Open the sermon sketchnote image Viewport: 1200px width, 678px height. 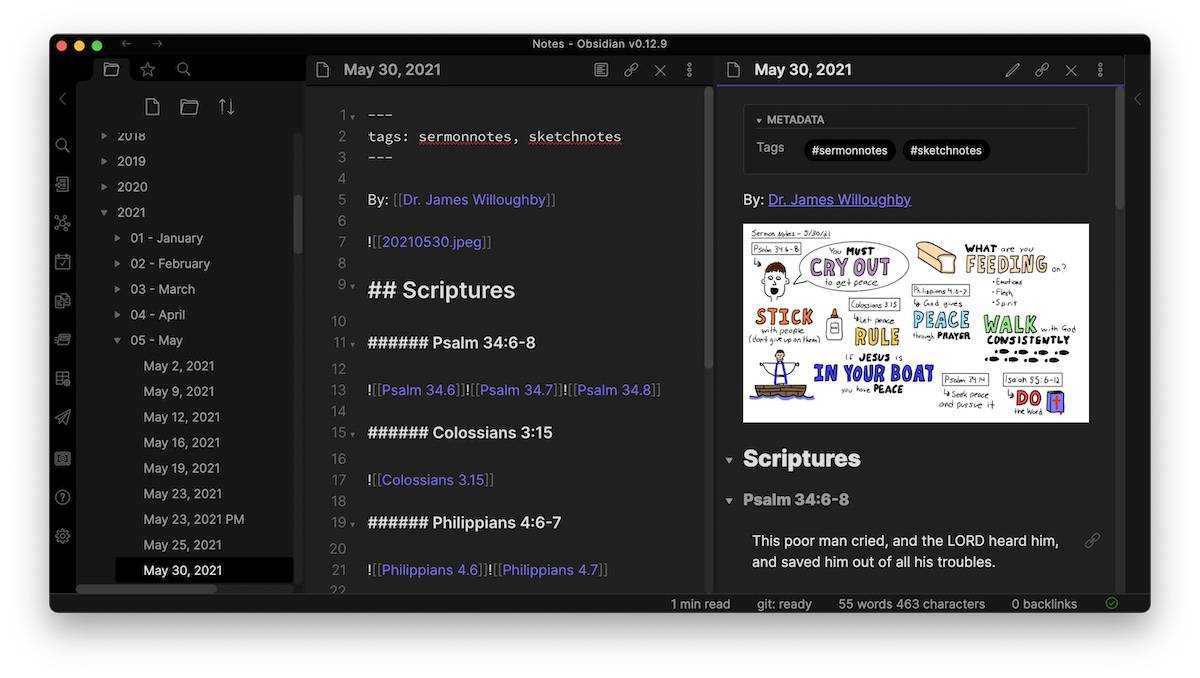pos(916,323)
